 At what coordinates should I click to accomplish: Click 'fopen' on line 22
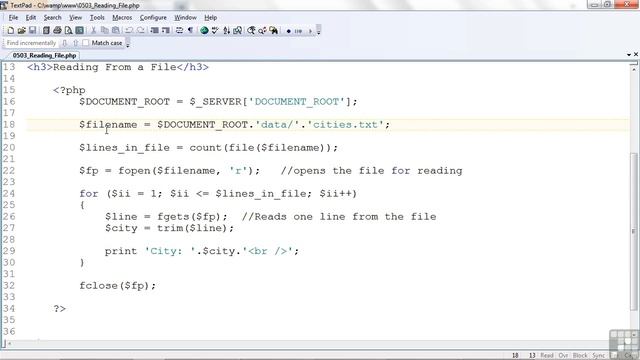point(134,171)
